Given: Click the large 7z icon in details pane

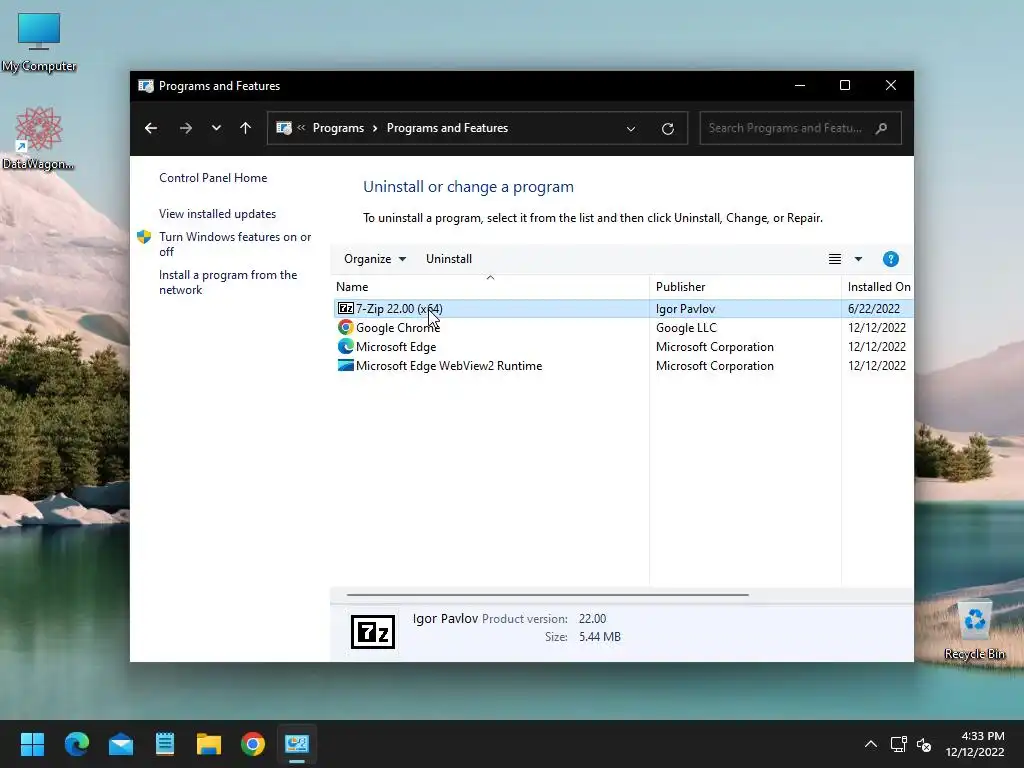Looking at the screenshot, I should tap(373, 632).
